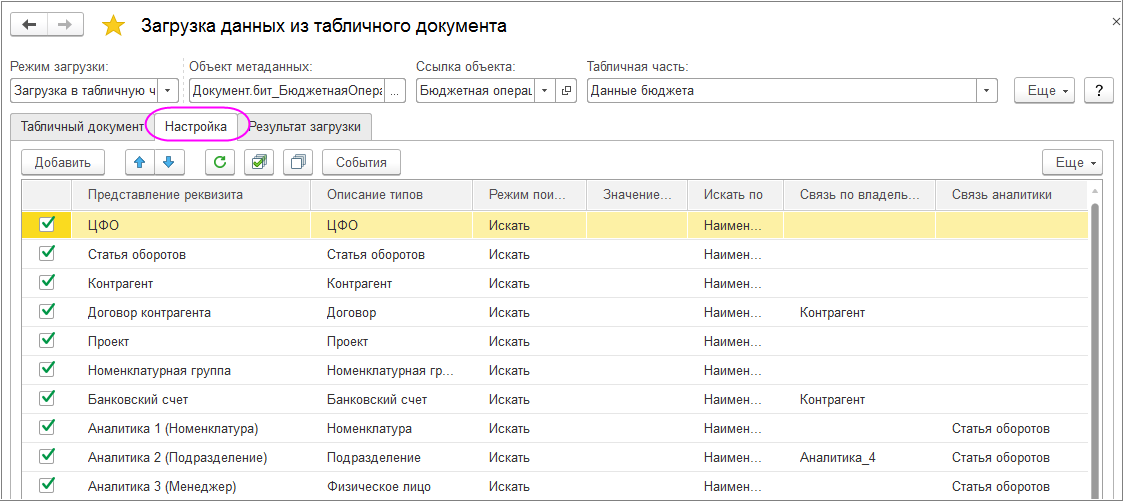Screen dimensions: 1123x501
Task: Move the row down with the blue arrow
Action: point(168,162)
